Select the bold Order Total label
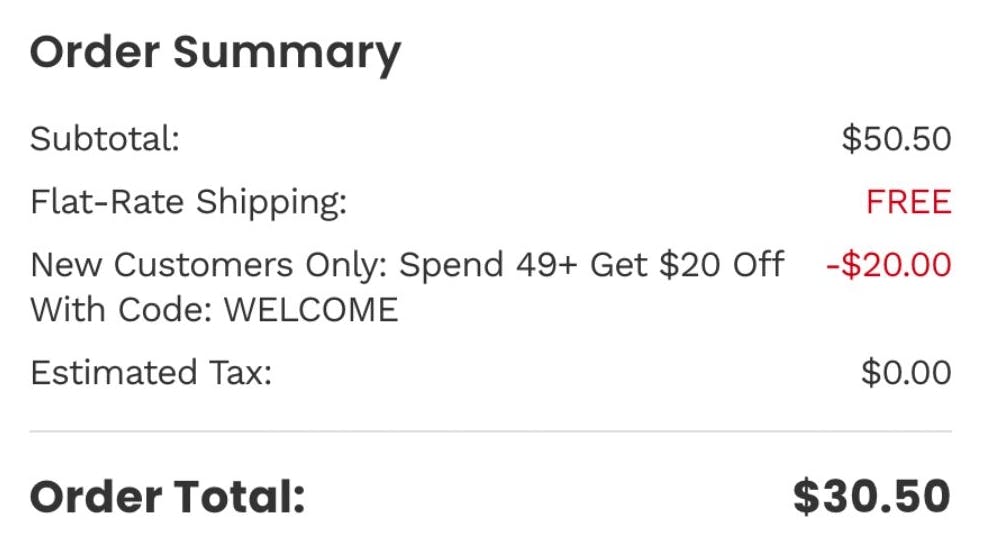 pos(167,497)
